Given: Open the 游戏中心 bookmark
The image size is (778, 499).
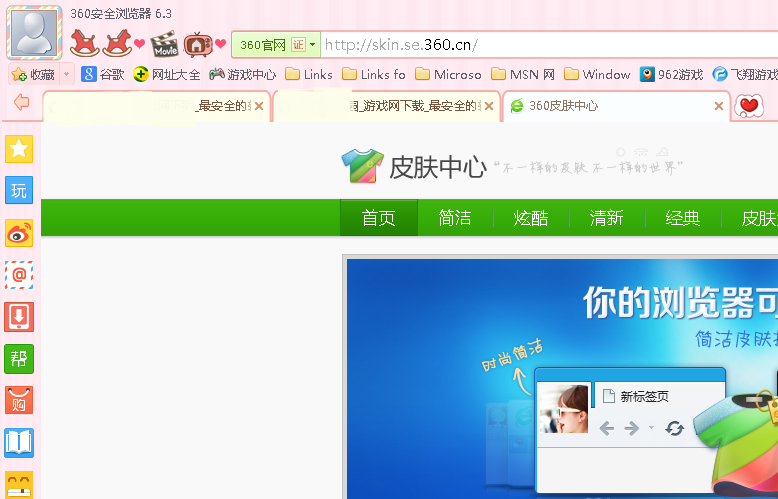Looking at the screenshot, I should tap(242, 74).
